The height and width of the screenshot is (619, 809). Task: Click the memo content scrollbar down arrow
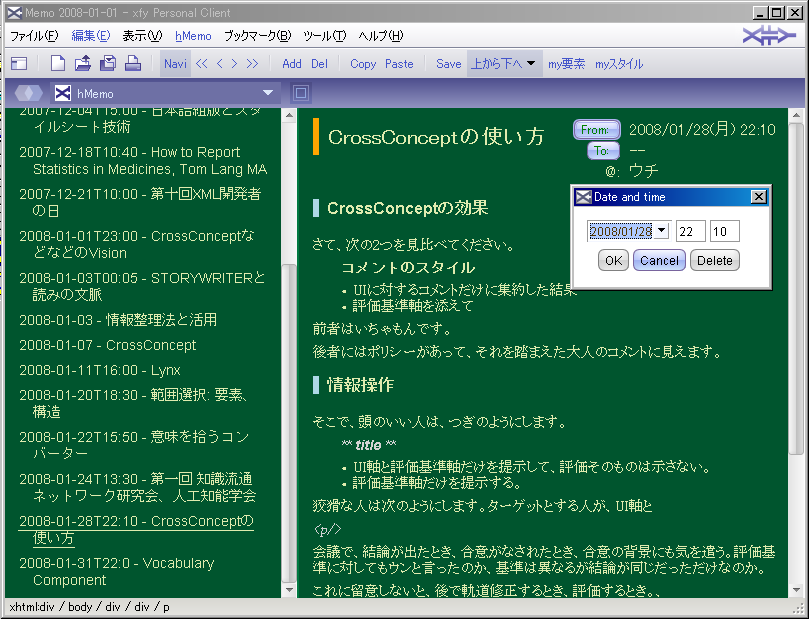(796, 590)
